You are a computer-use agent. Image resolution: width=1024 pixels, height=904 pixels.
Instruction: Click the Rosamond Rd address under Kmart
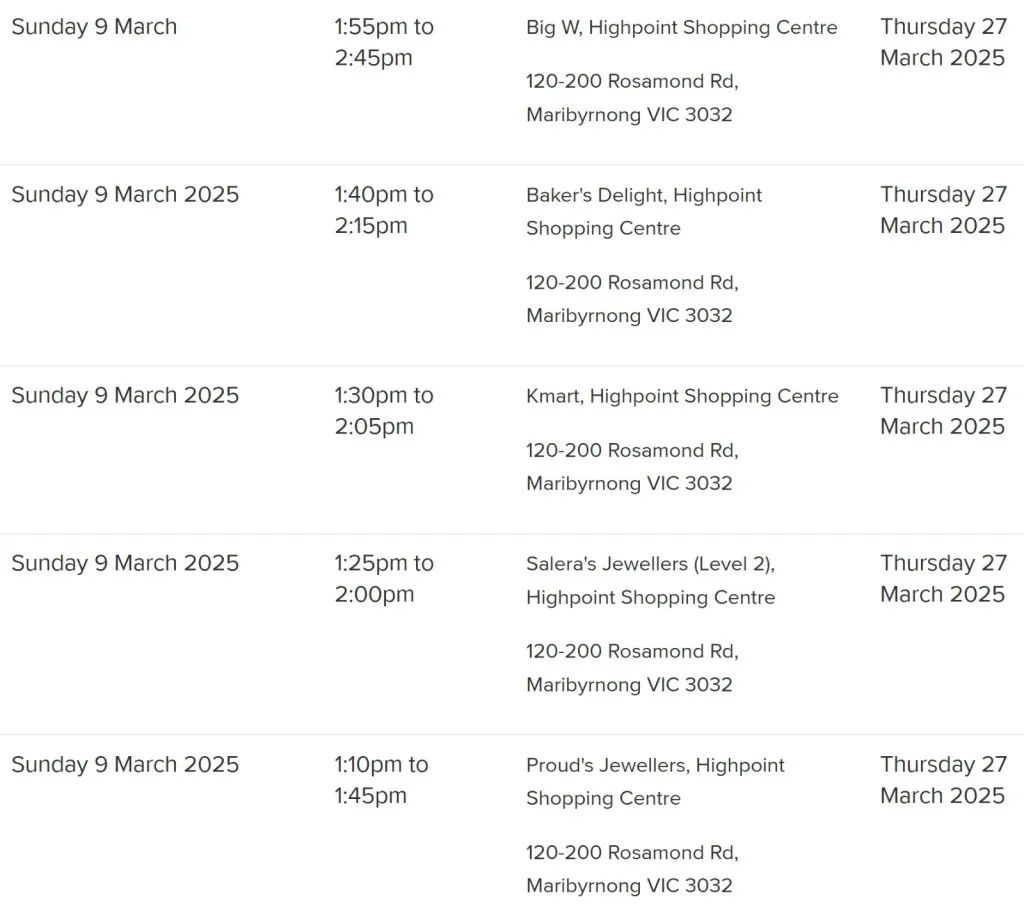point(632,451)
